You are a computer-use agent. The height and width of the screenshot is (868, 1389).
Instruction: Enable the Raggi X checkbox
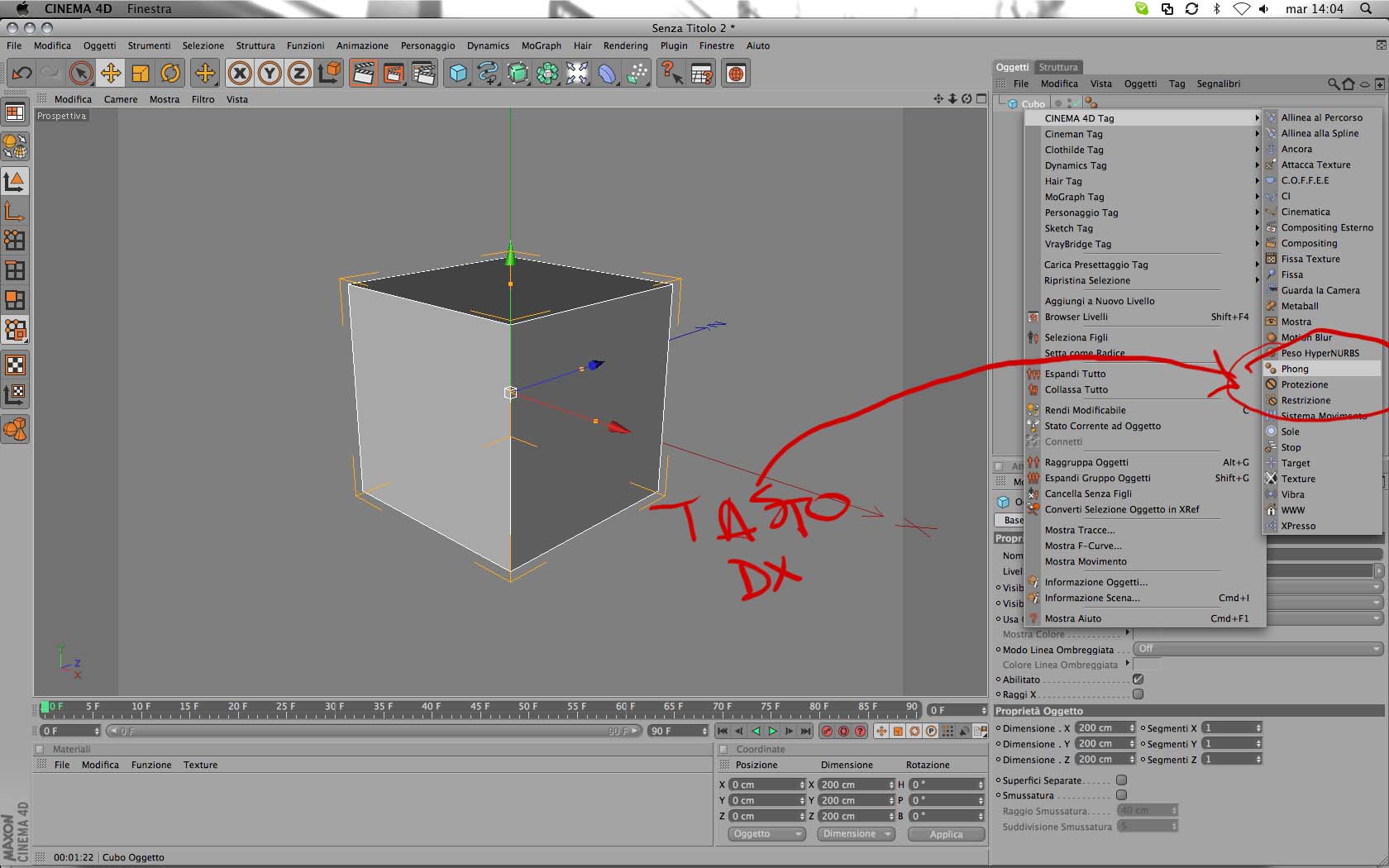(x=1138, y=694)
